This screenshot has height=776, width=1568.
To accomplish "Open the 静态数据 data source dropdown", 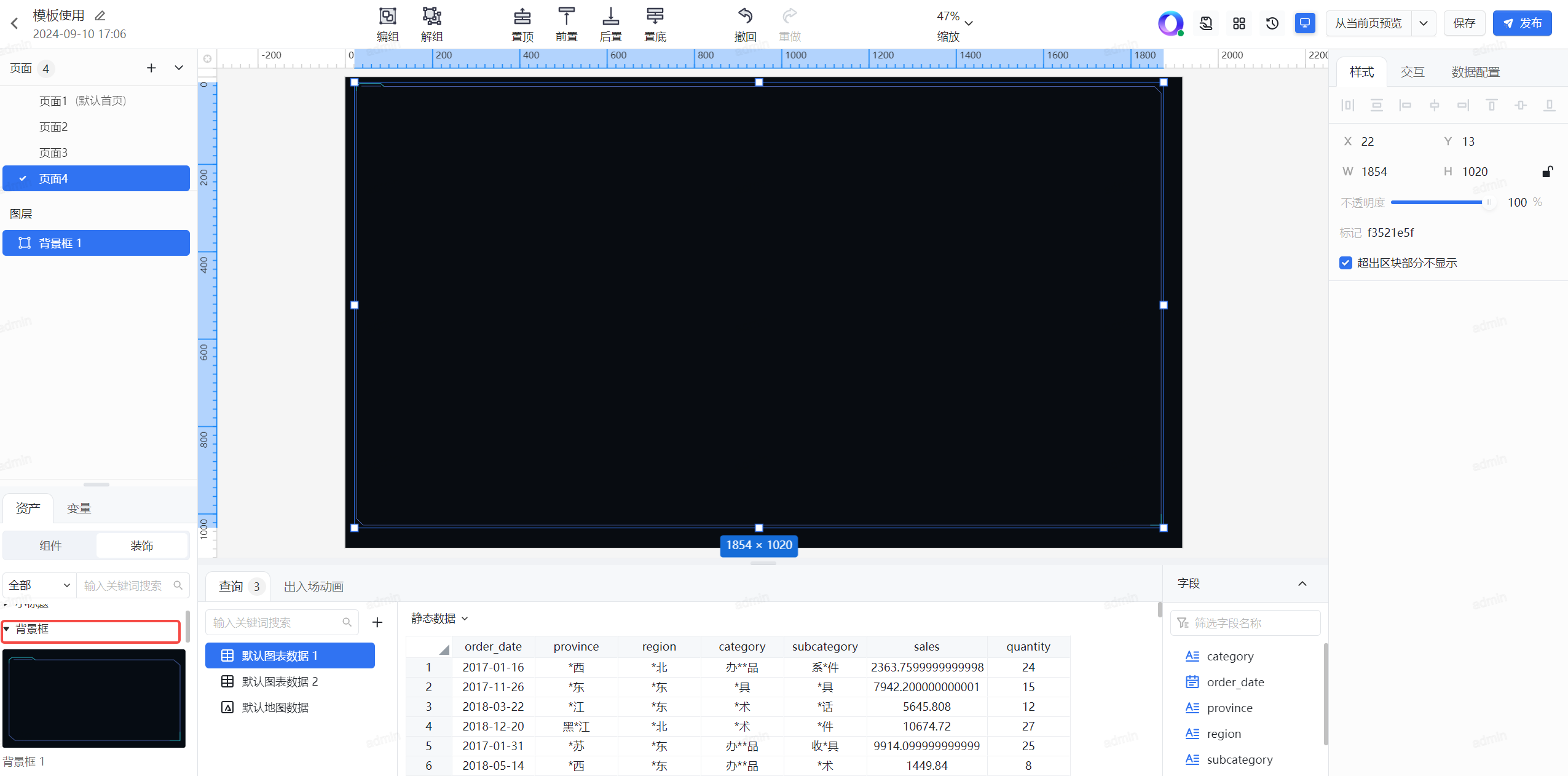I will point(440,618).
